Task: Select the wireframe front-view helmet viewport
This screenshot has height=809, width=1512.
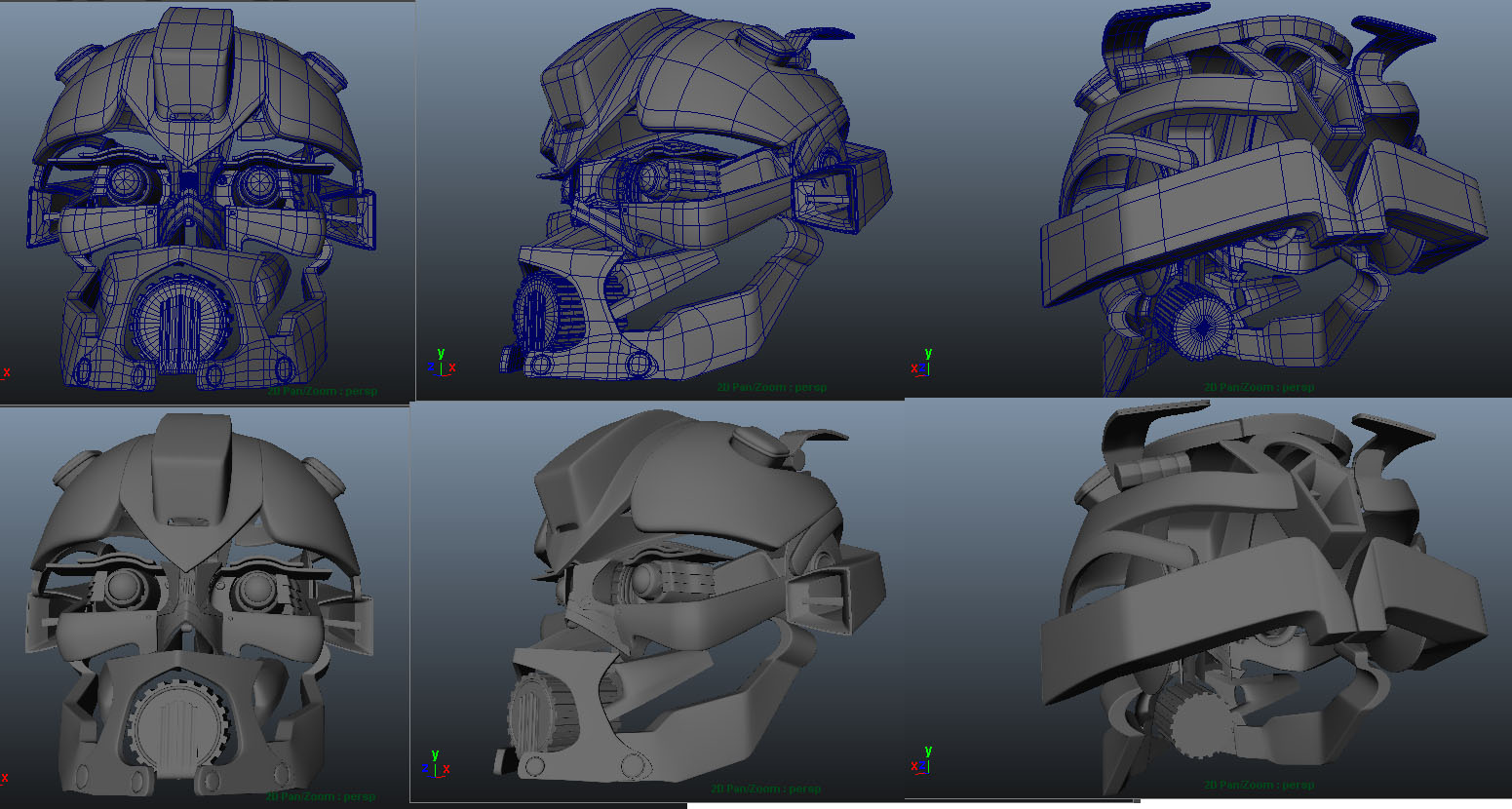Action: (x=207, y=202)
